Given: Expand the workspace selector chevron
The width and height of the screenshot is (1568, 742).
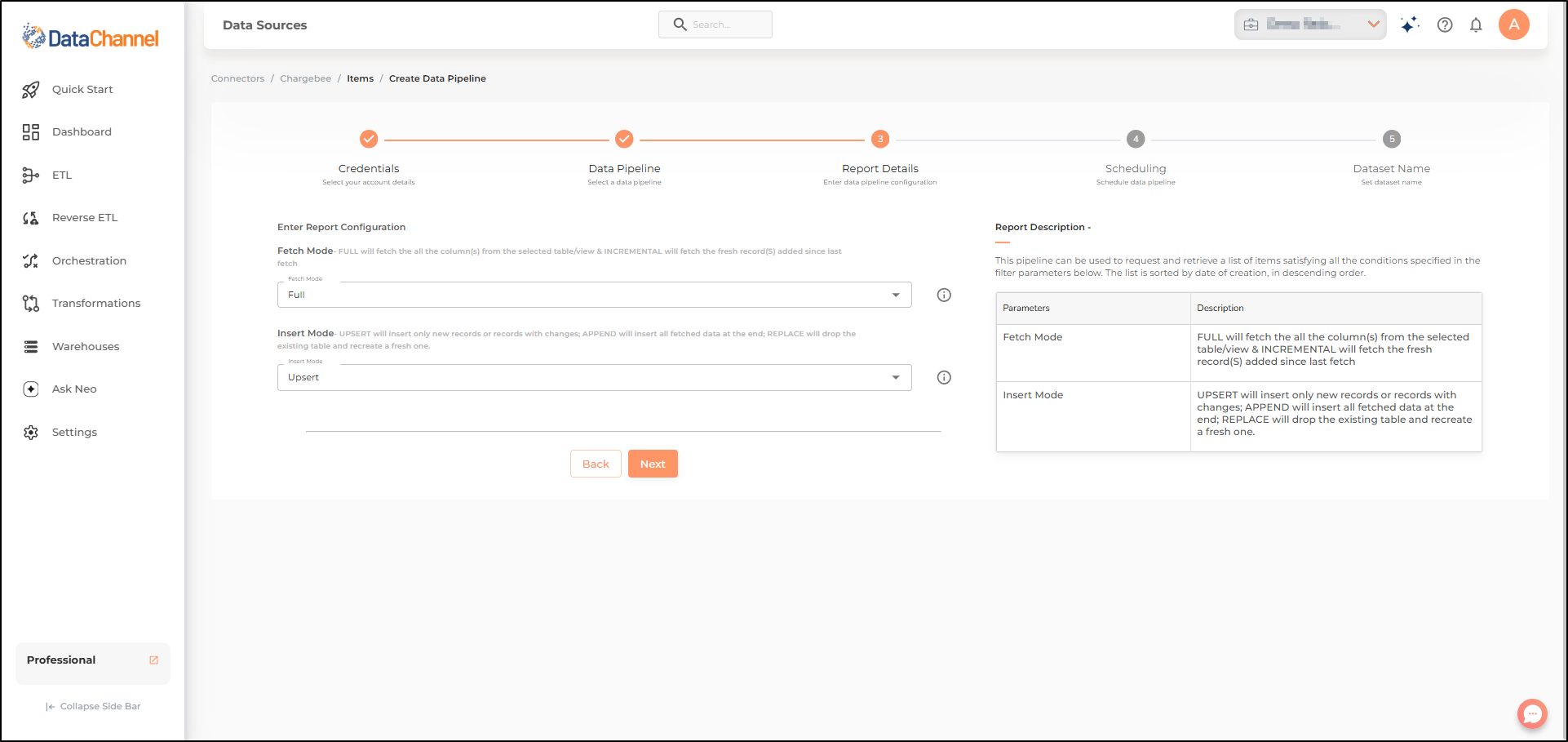Looking at the screenshot, I should coord(1374,24).
